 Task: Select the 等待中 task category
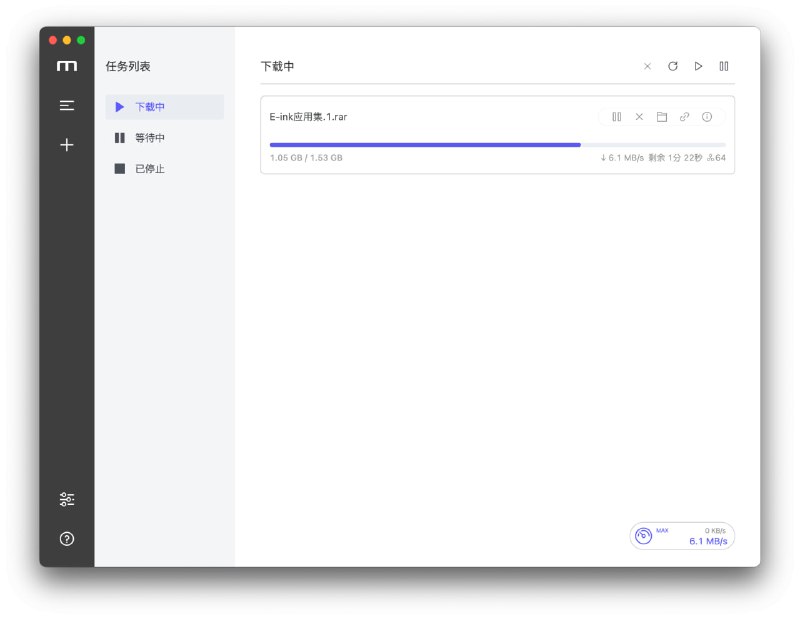(164, 138)
